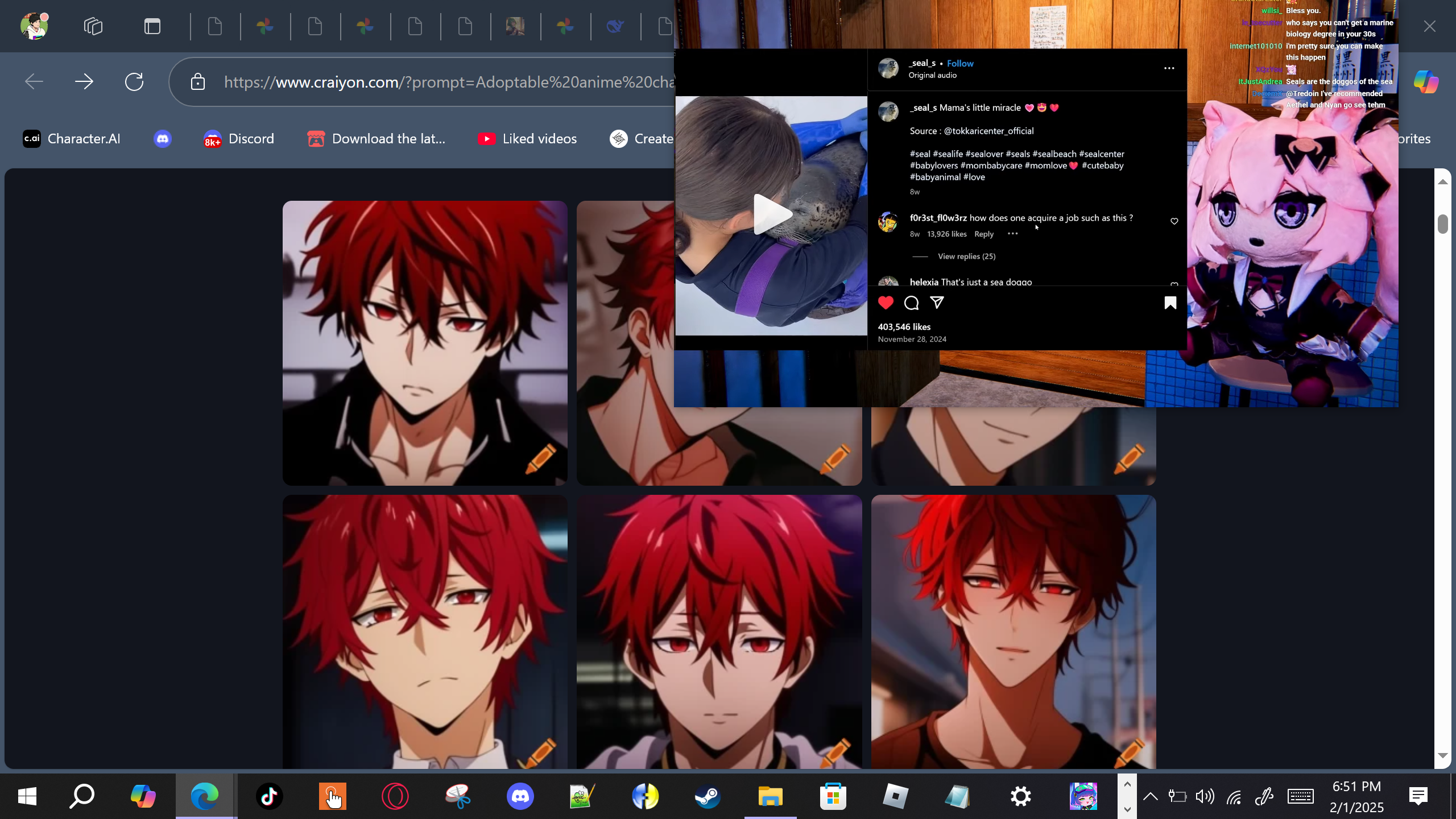The height and width of the screenshot is (819, 1456).
Task: Expand View replies (25) under the comment
Action: tap(966, 257)
